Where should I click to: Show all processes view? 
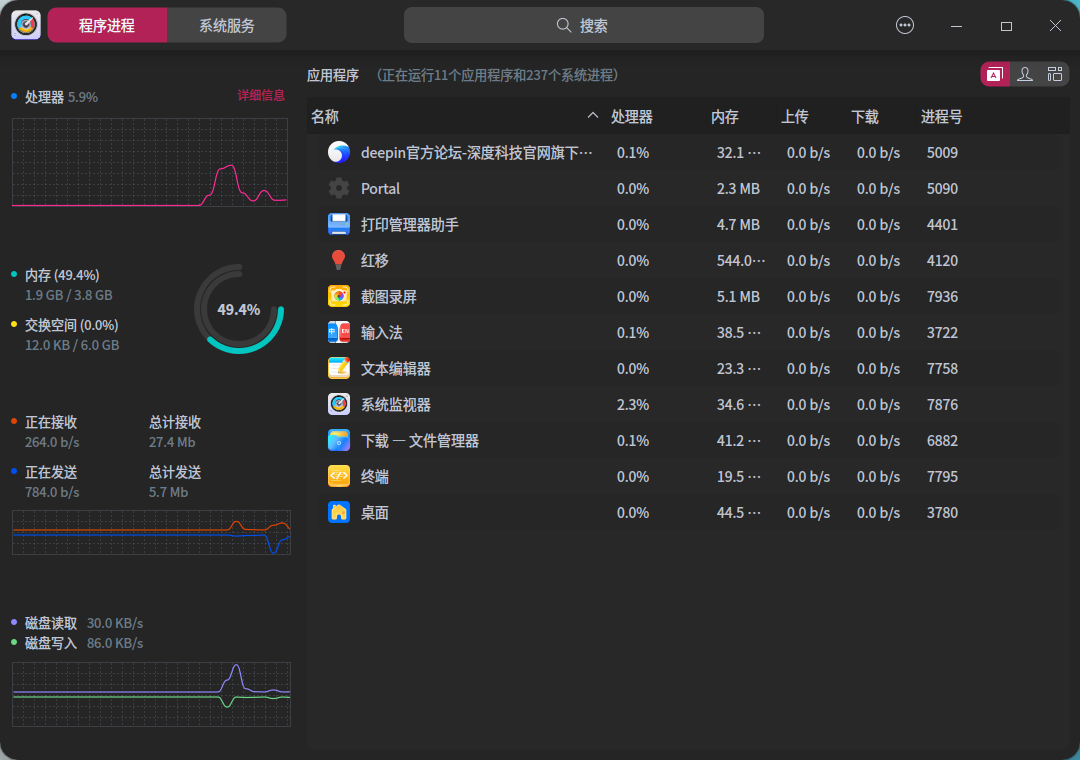pos(1053,74)
